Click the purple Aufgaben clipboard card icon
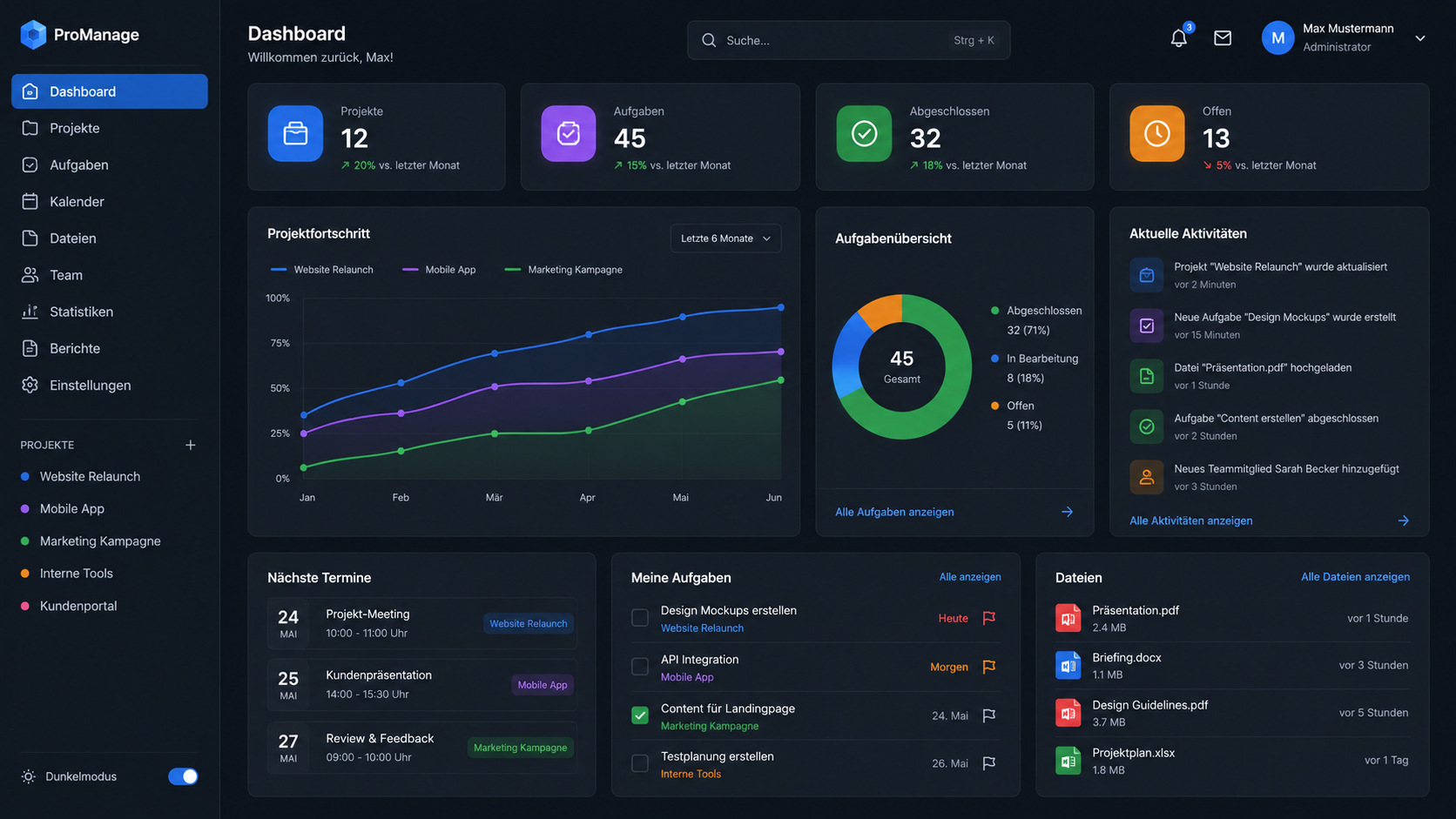The image size is (1456, 819). click(x=569, y=133)
